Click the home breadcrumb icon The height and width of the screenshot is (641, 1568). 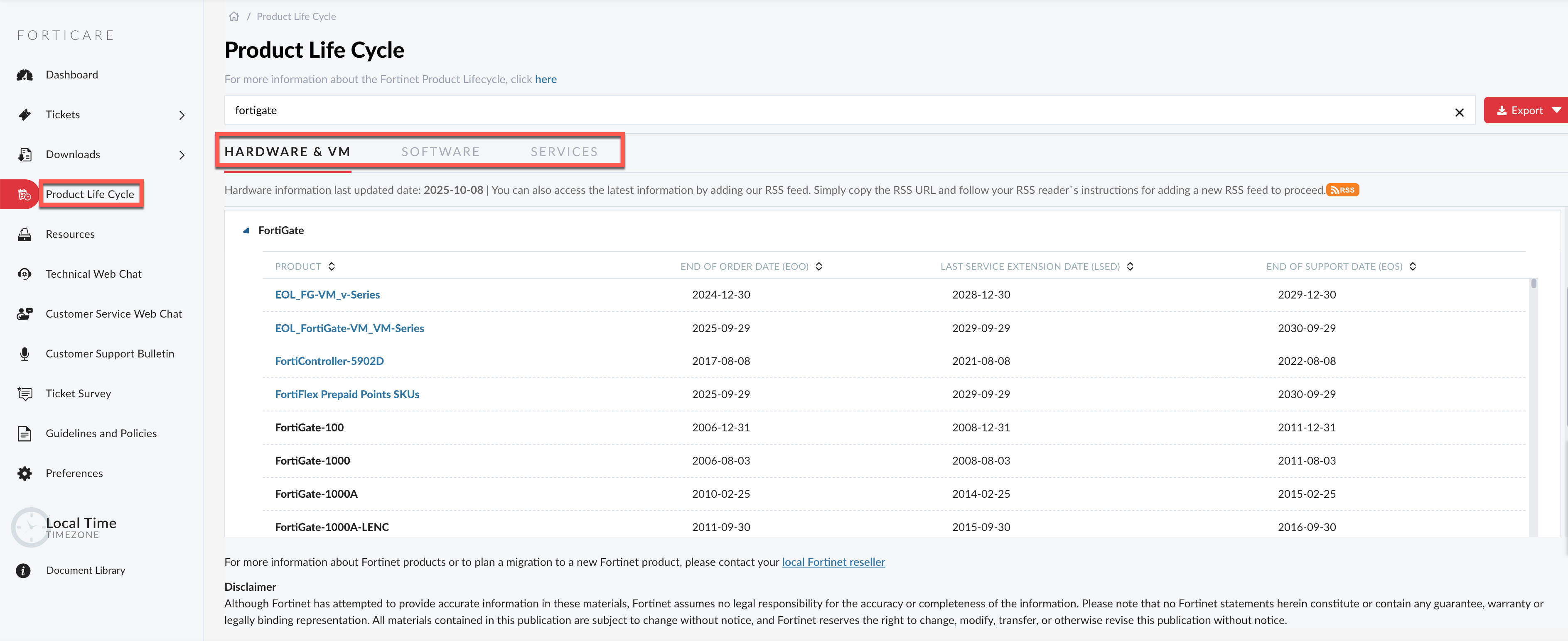234,17
